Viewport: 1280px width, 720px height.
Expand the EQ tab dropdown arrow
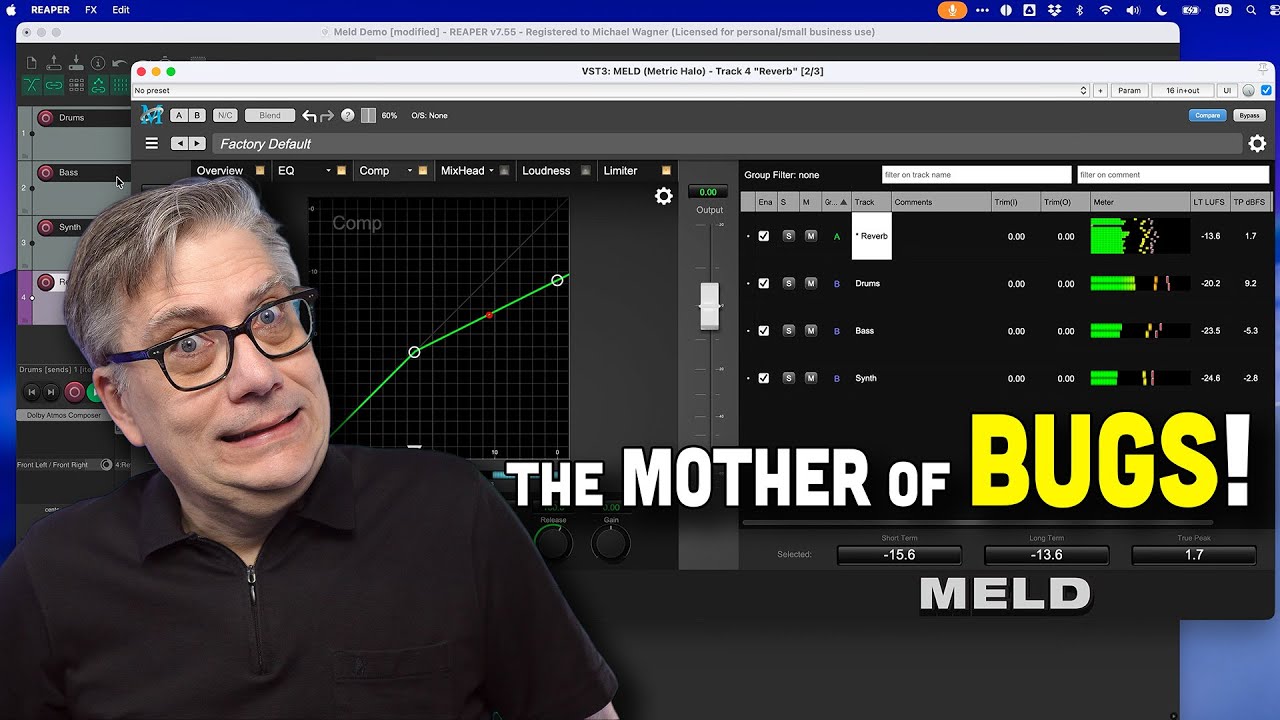click(328, 171)
